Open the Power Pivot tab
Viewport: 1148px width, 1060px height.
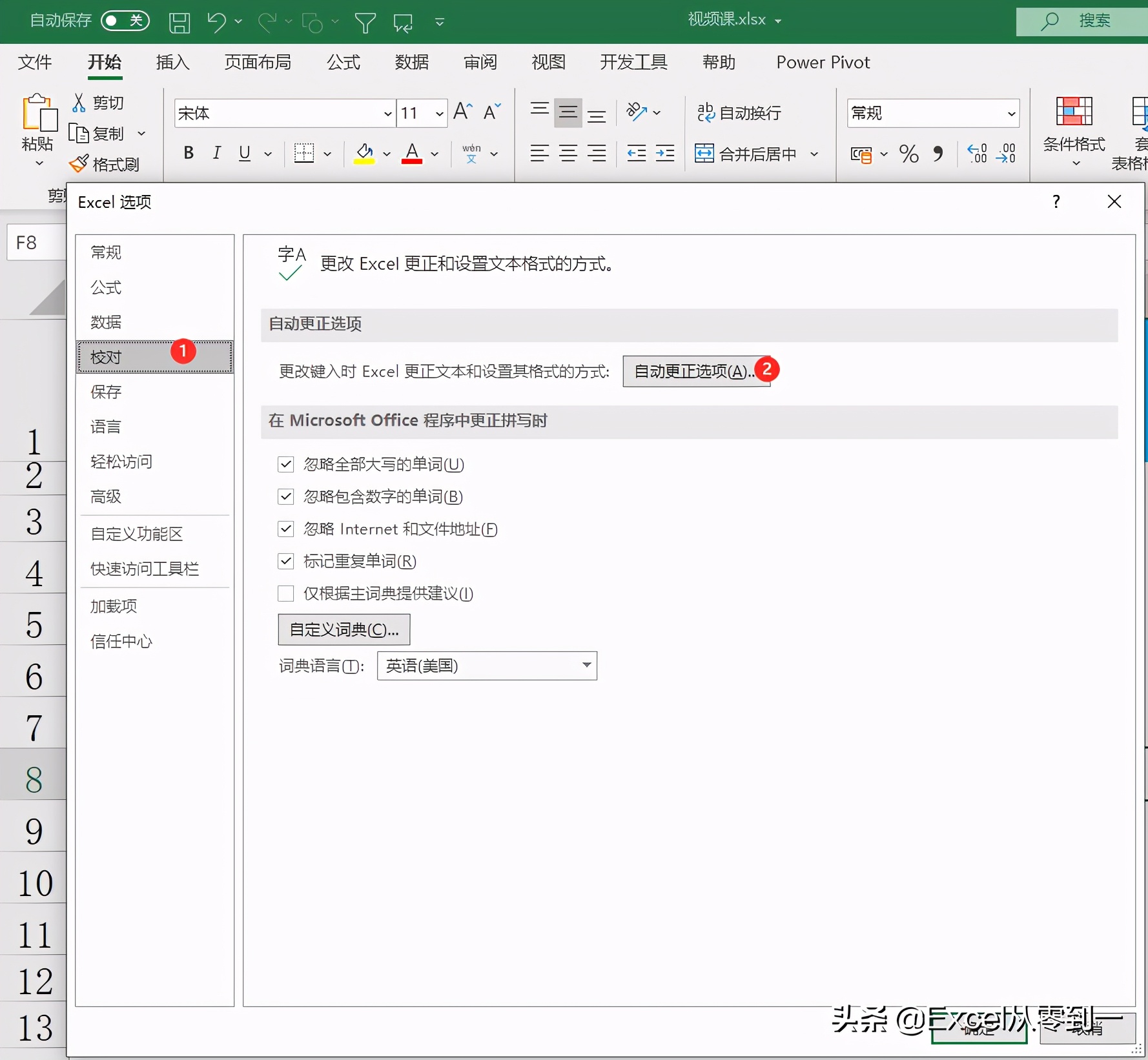[x=823, y=62]
